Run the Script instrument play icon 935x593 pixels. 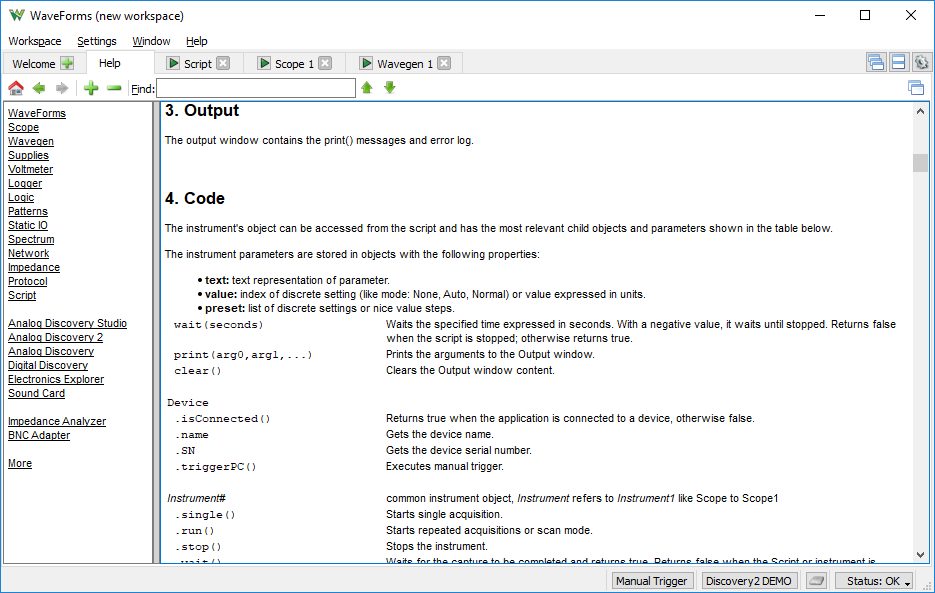coord(173,63)
